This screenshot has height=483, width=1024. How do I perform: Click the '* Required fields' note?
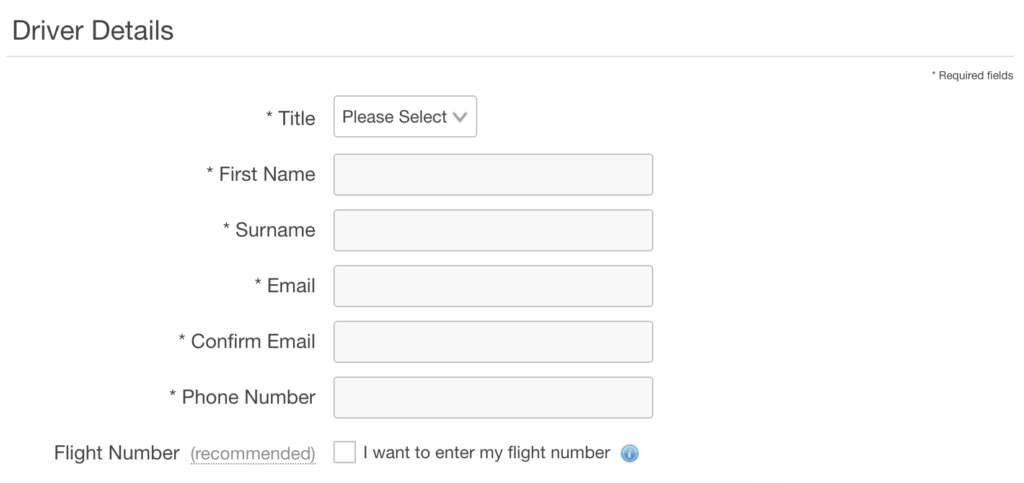(x=972, y=76)
